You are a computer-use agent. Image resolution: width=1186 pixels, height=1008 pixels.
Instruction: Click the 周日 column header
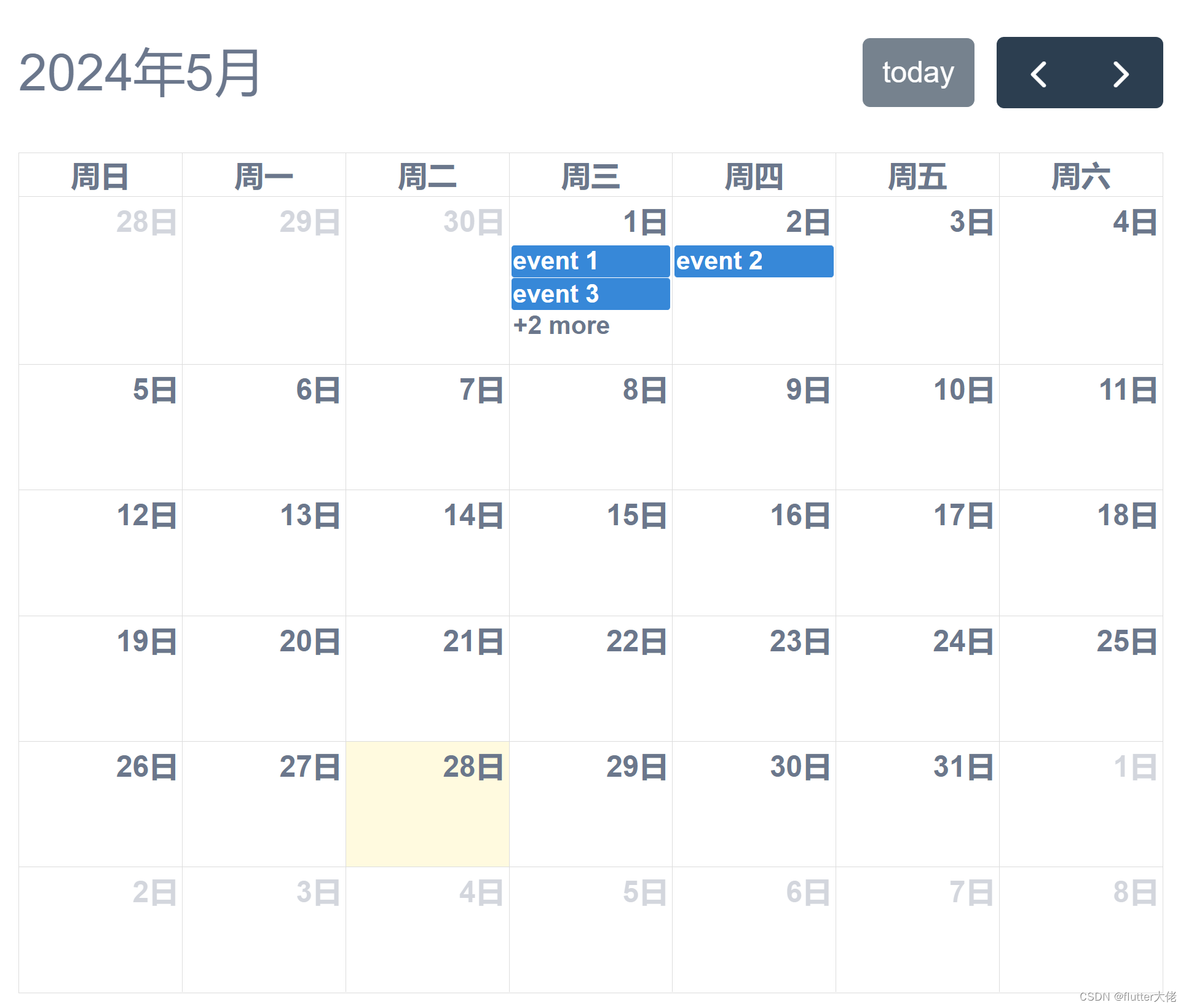pyautogui.click(x=100, y=175)
